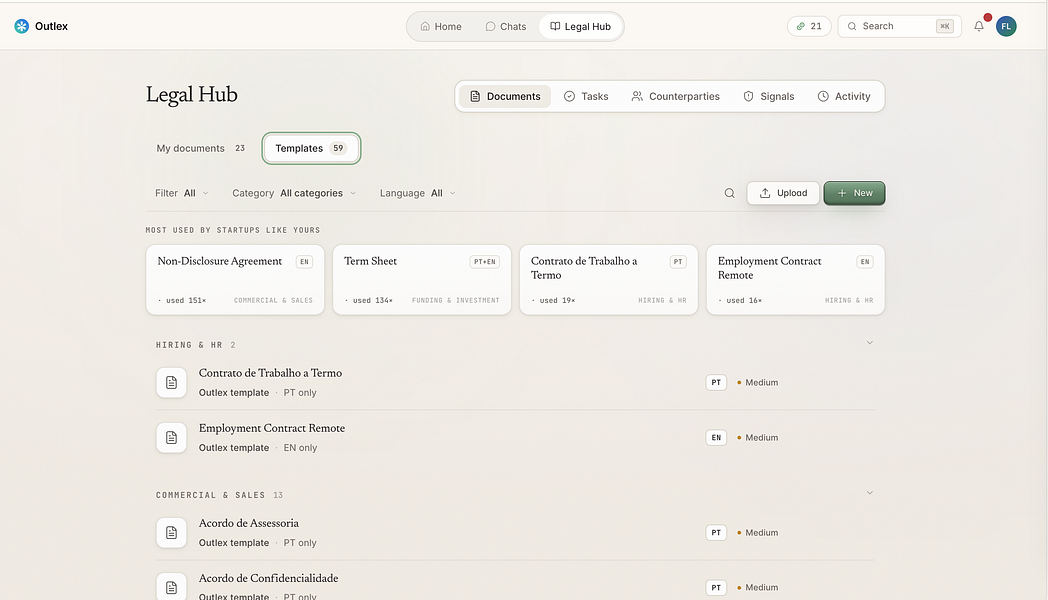Go to the Home nav tab

click(441, 27)
